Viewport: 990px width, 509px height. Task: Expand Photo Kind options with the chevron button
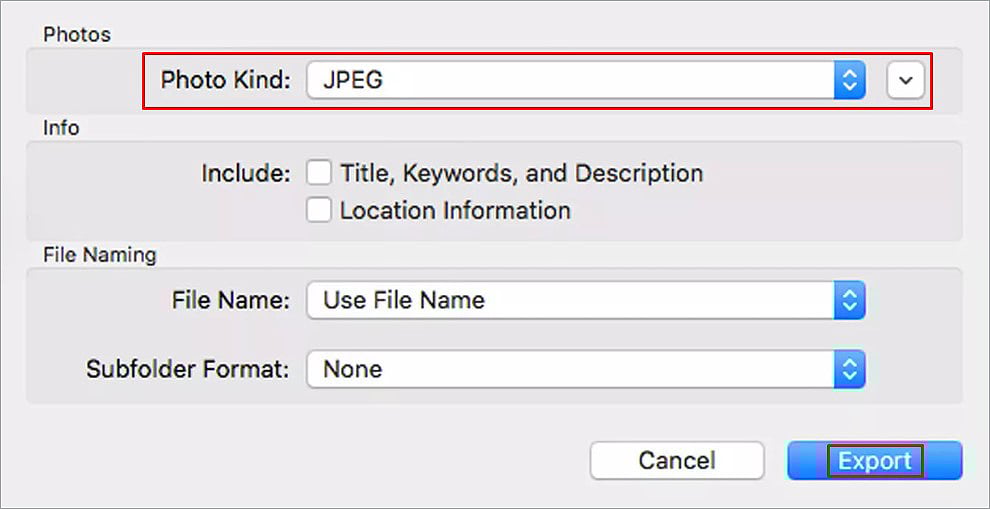point(906,80)
